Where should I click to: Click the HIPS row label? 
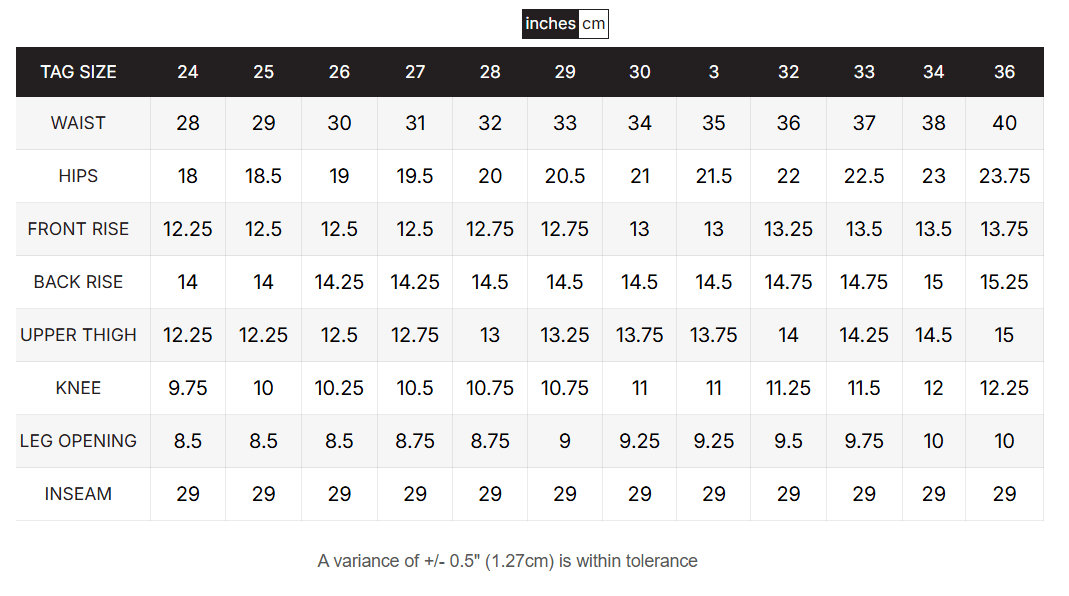click(x=78, y=176)
